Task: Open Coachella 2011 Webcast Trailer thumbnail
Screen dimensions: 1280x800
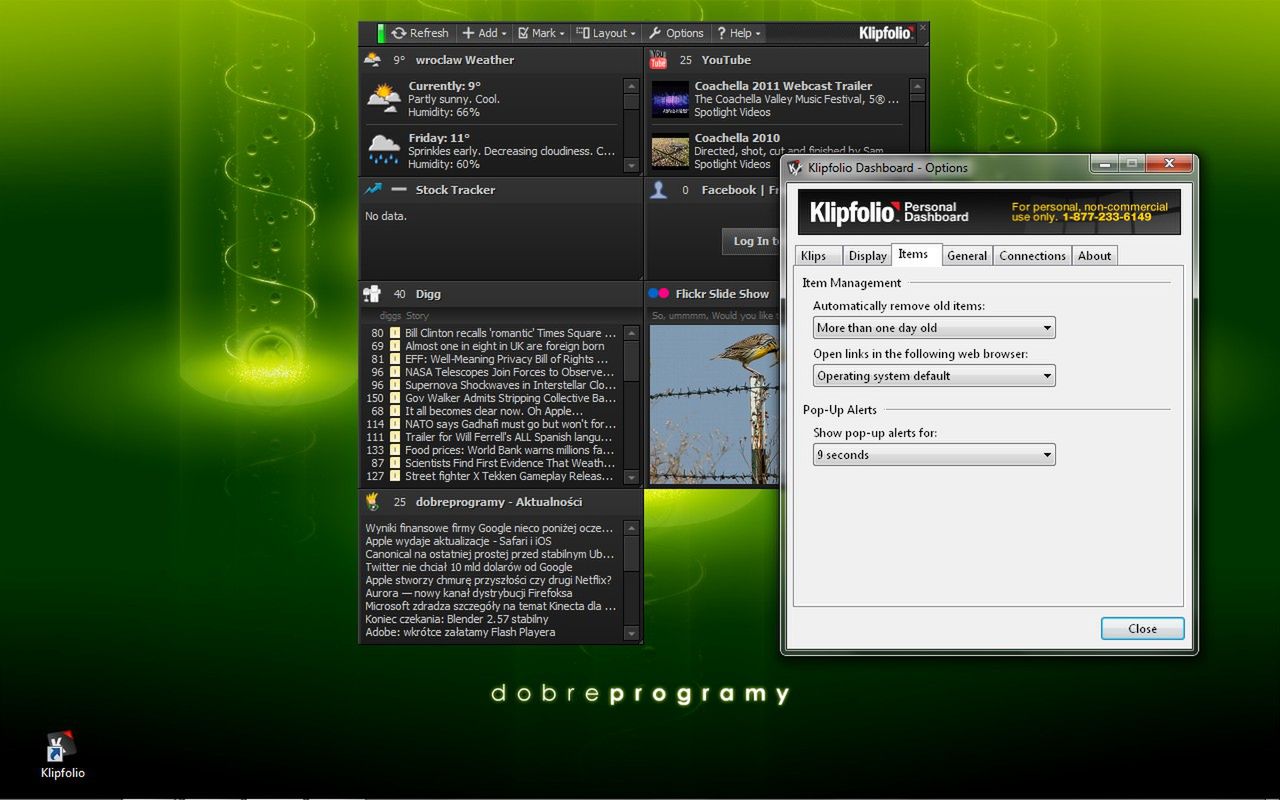Action: point(670,99)
